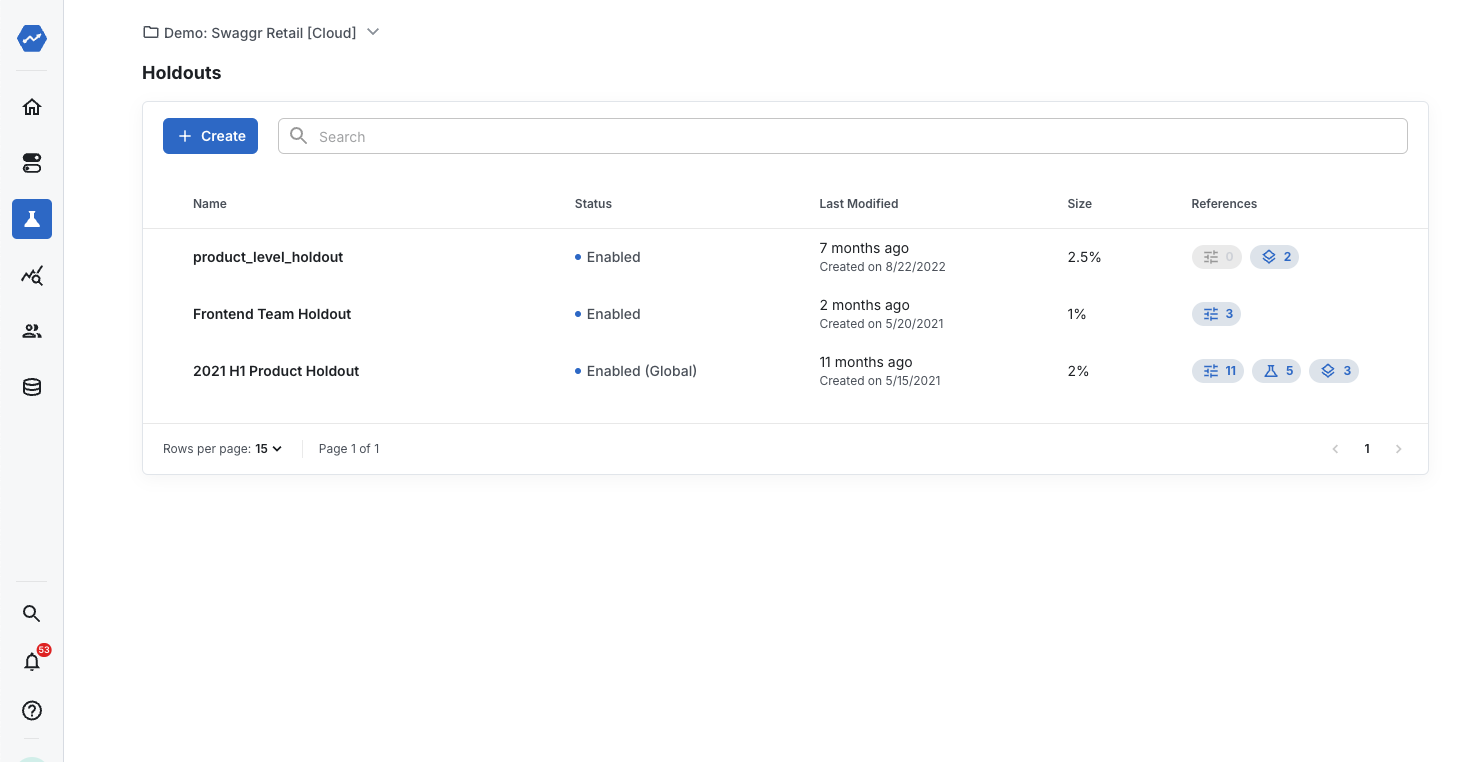Click the next page arrow in pagination
Screen dimensions: 1480x762
point(1399,448)
